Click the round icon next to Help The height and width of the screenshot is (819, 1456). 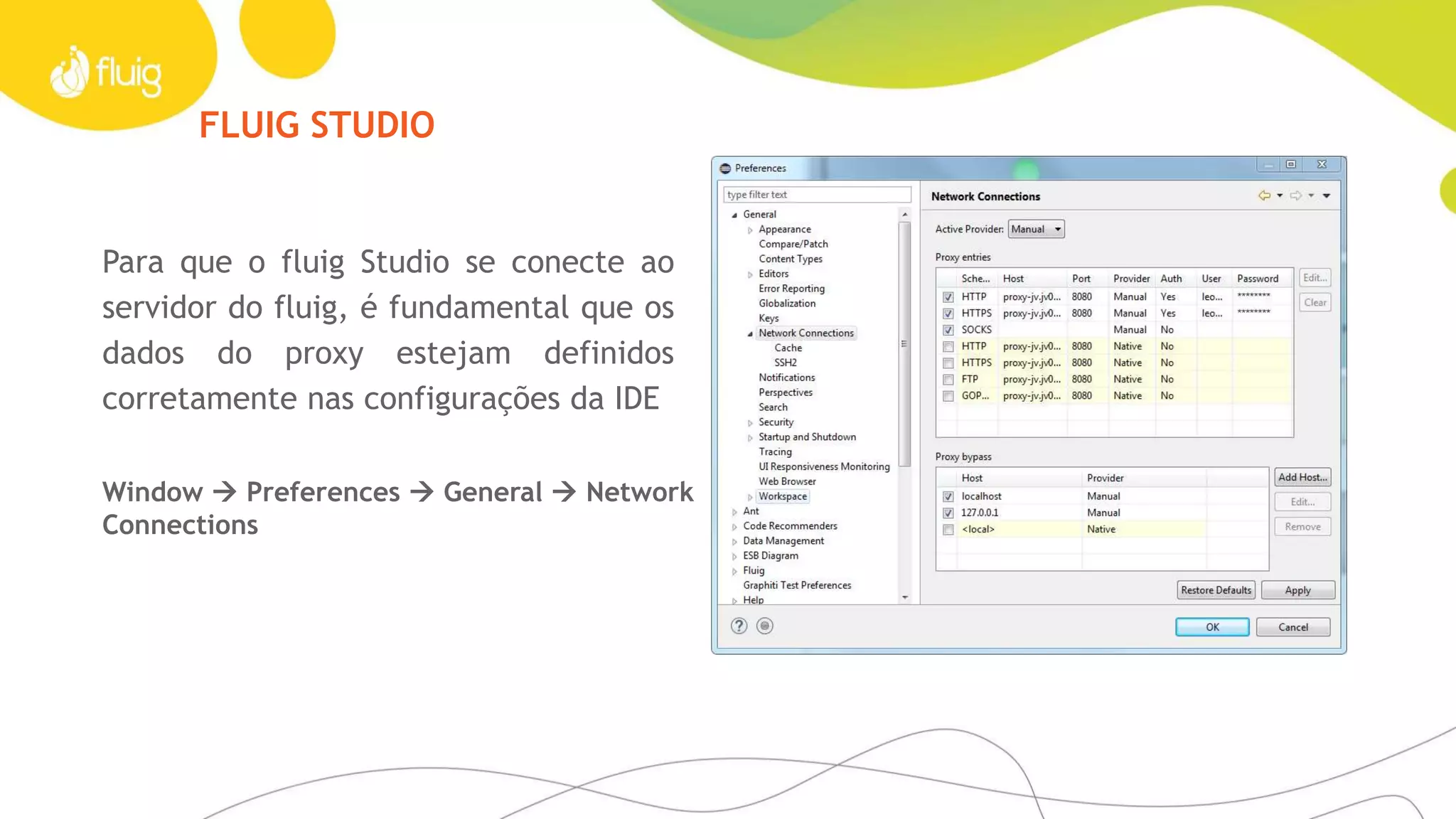coord(765,626)
